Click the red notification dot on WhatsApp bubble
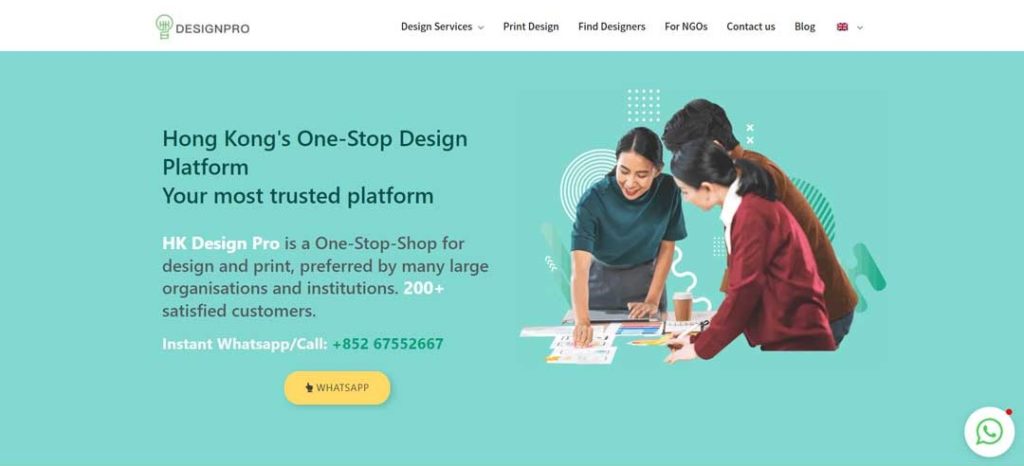Viewport: 1024px width, 466px height. [x=1008, y=412]
